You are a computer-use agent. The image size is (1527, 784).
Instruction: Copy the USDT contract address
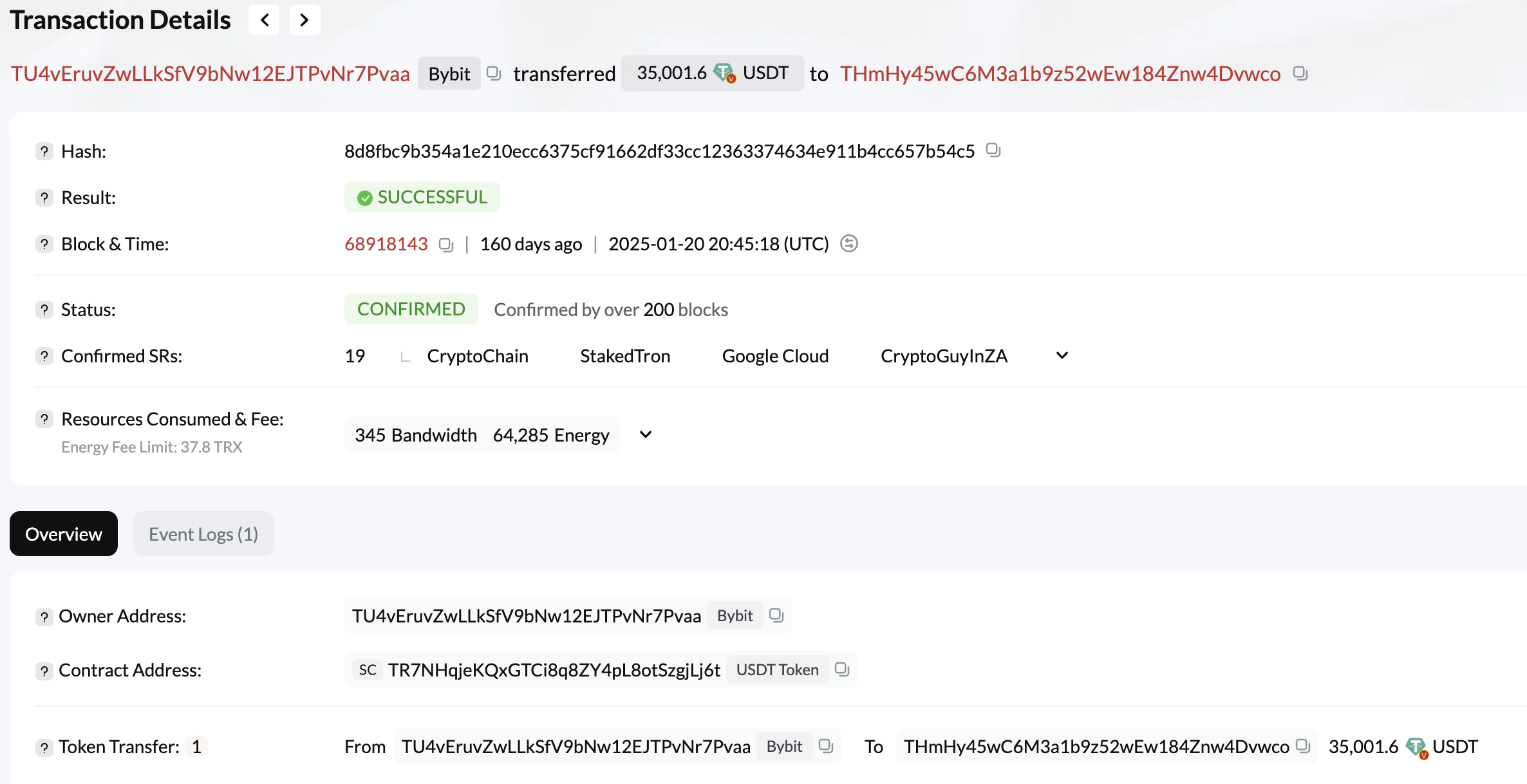click(x=842, y=669)
